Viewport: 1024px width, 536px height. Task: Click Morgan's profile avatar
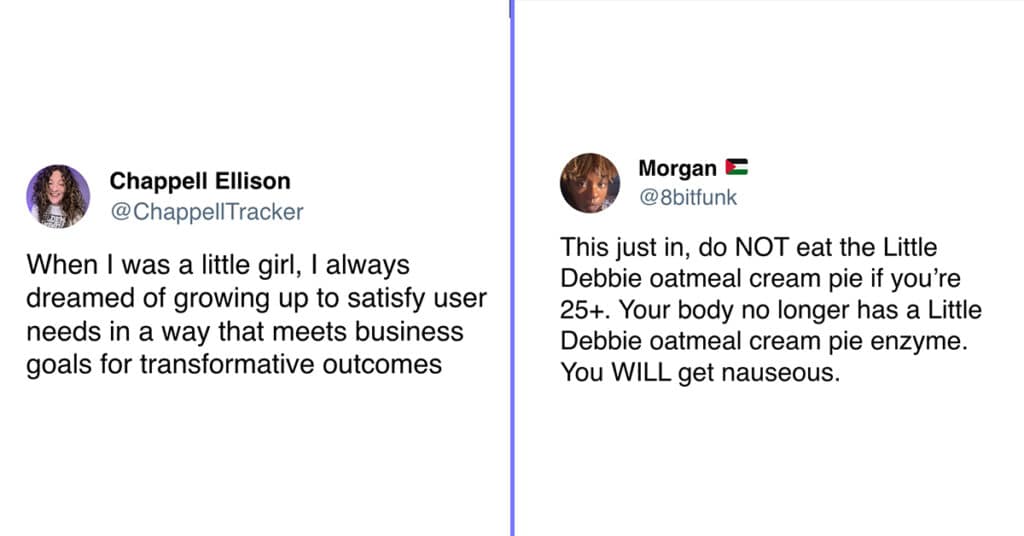590,183
